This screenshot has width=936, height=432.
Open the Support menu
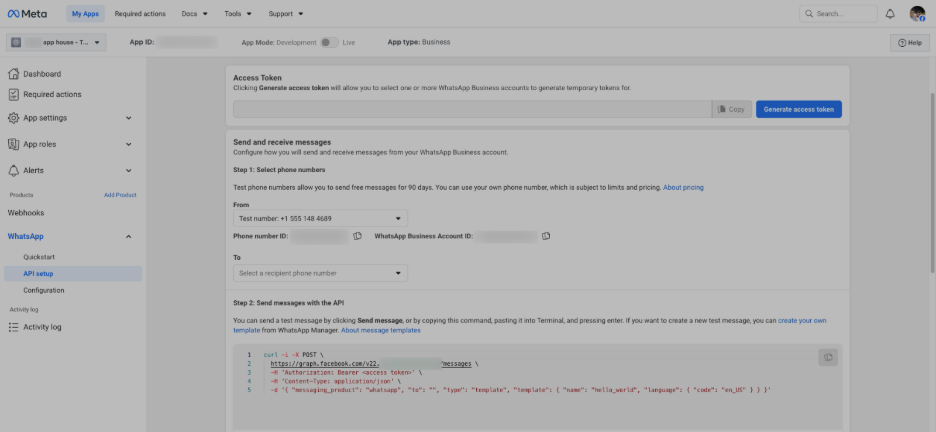point(286,14)
